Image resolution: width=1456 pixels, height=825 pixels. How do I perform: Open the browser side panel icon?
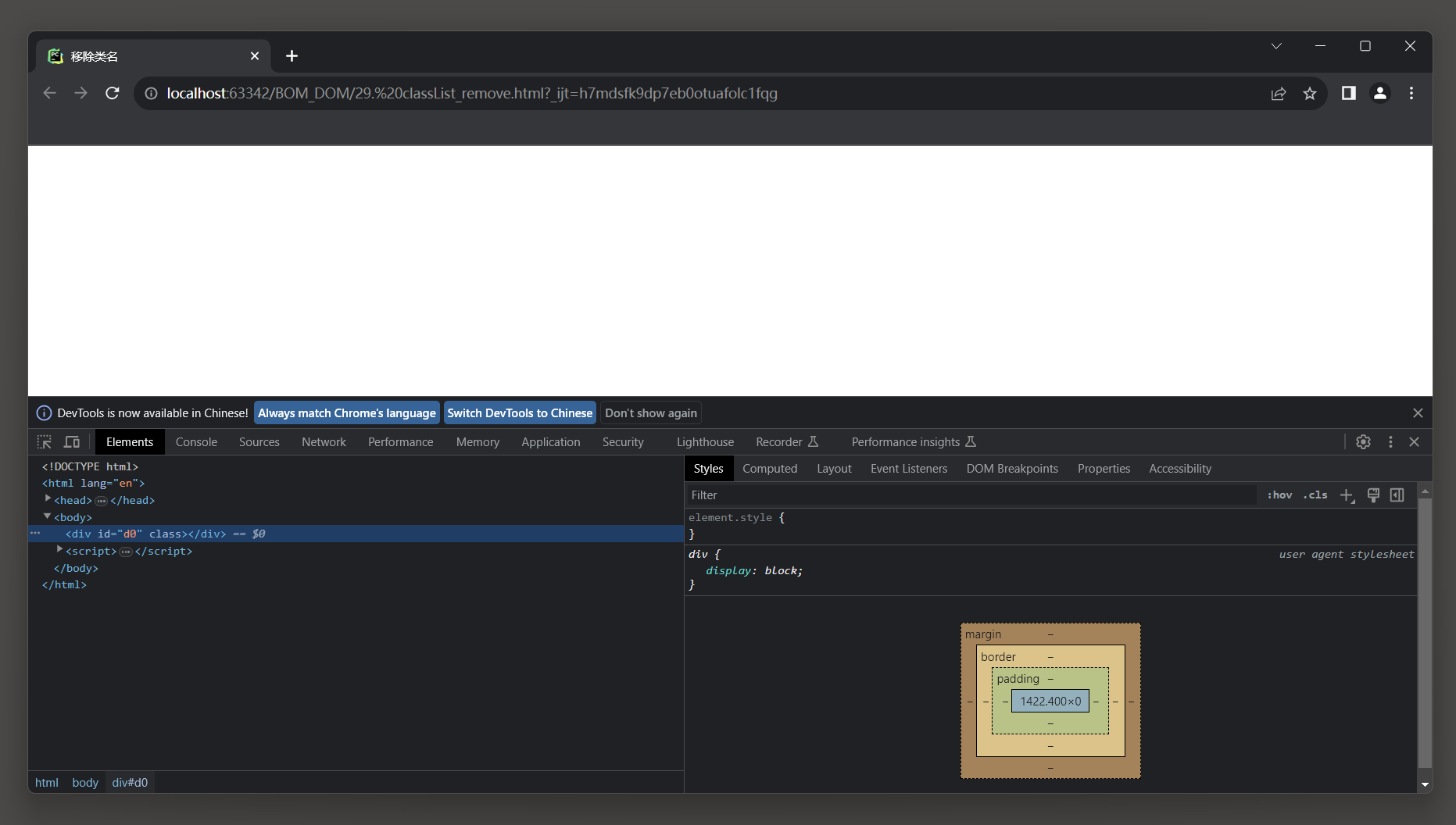click(1349, 93)
